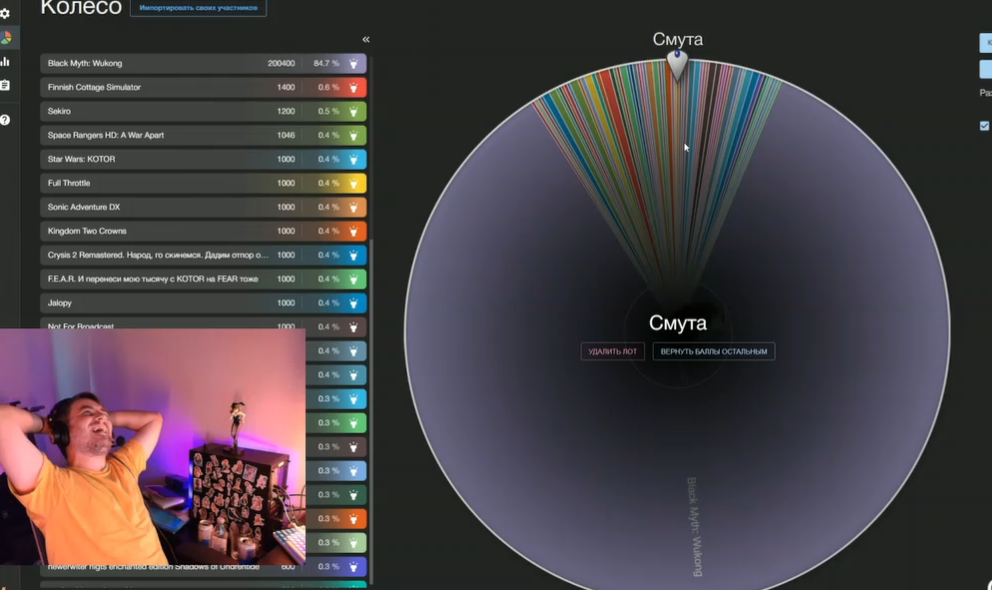Click the spotlight icon on the Sekiro row
Screen dimensions: 992x590
[354, 111]
